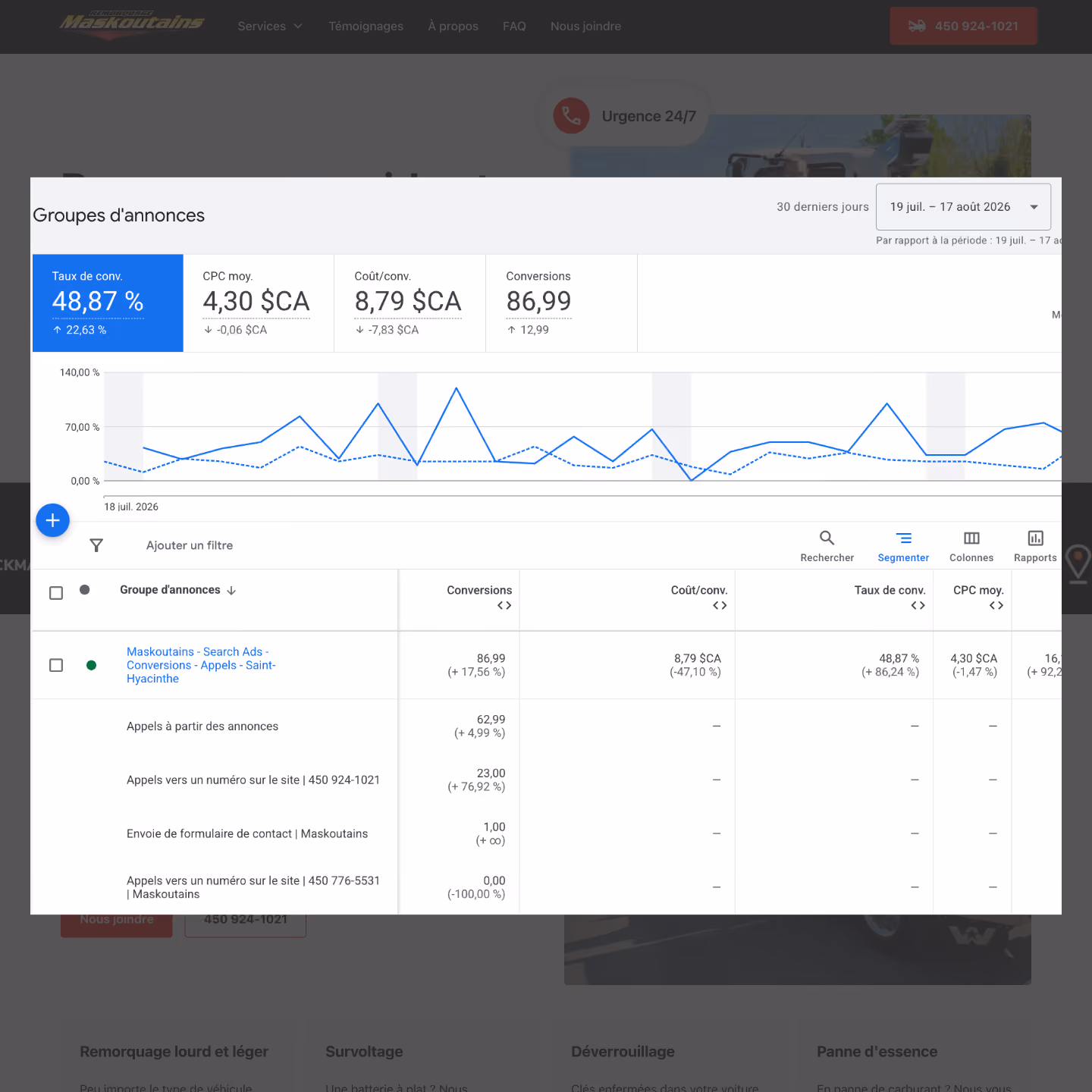The image size is (1092, 1092).
Task: Expand the Coût/conv. column width arrows
Action: tap(720, 605)
